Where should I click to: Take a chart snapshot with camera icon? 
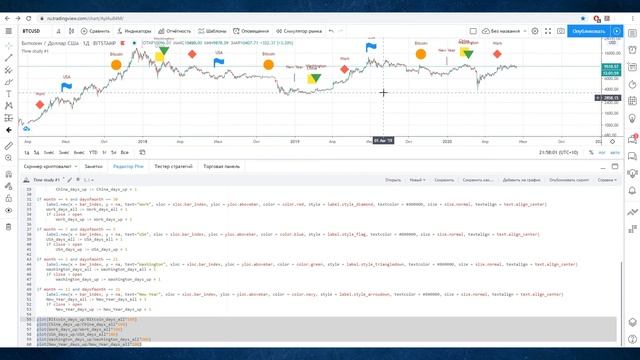click(561, 31)
